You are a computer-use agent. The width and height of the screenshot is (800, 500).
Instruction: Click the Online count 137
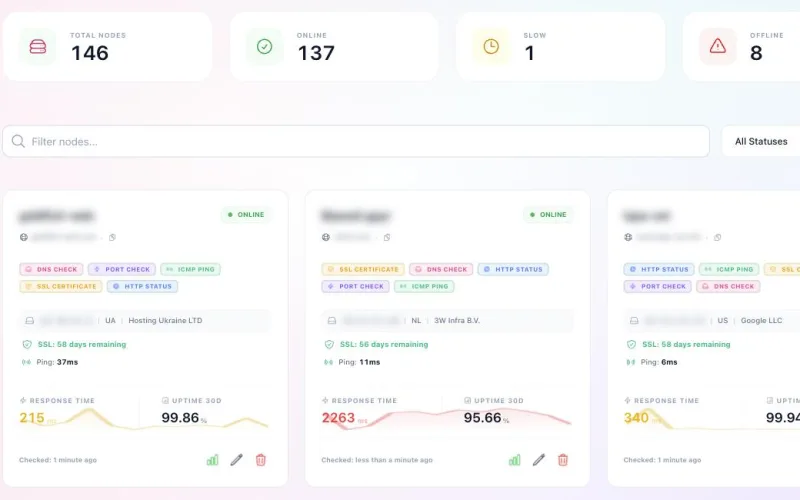point(316,53)
